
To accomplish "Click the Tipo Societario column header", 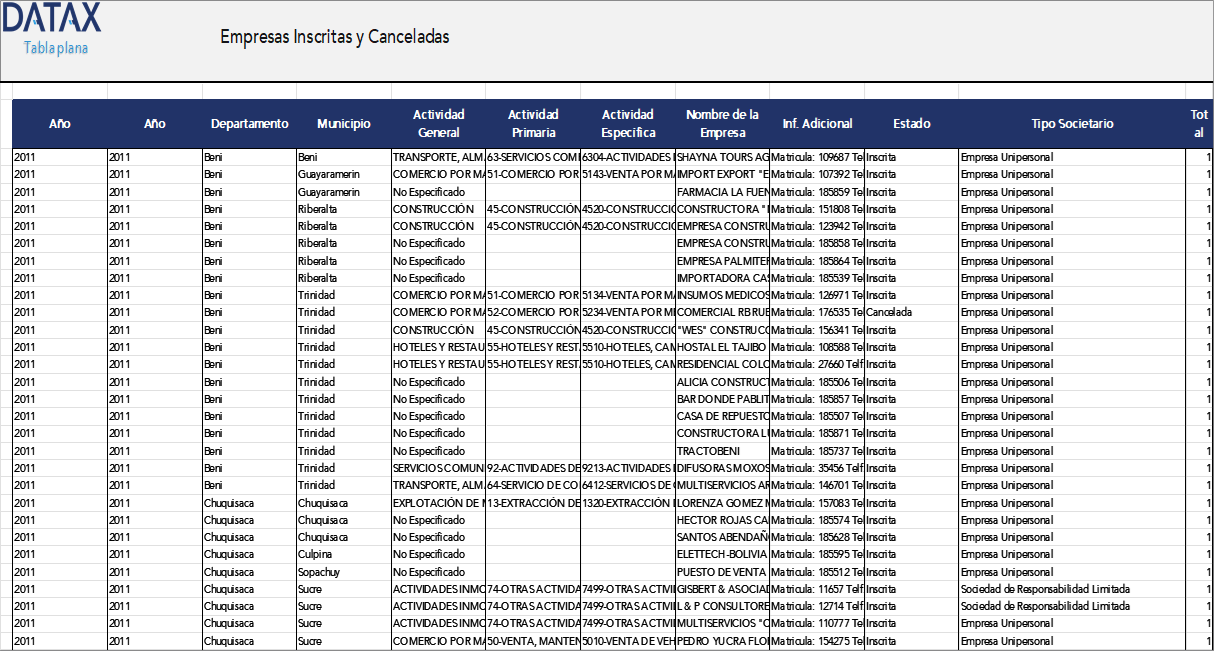I will pos(1072,124).
